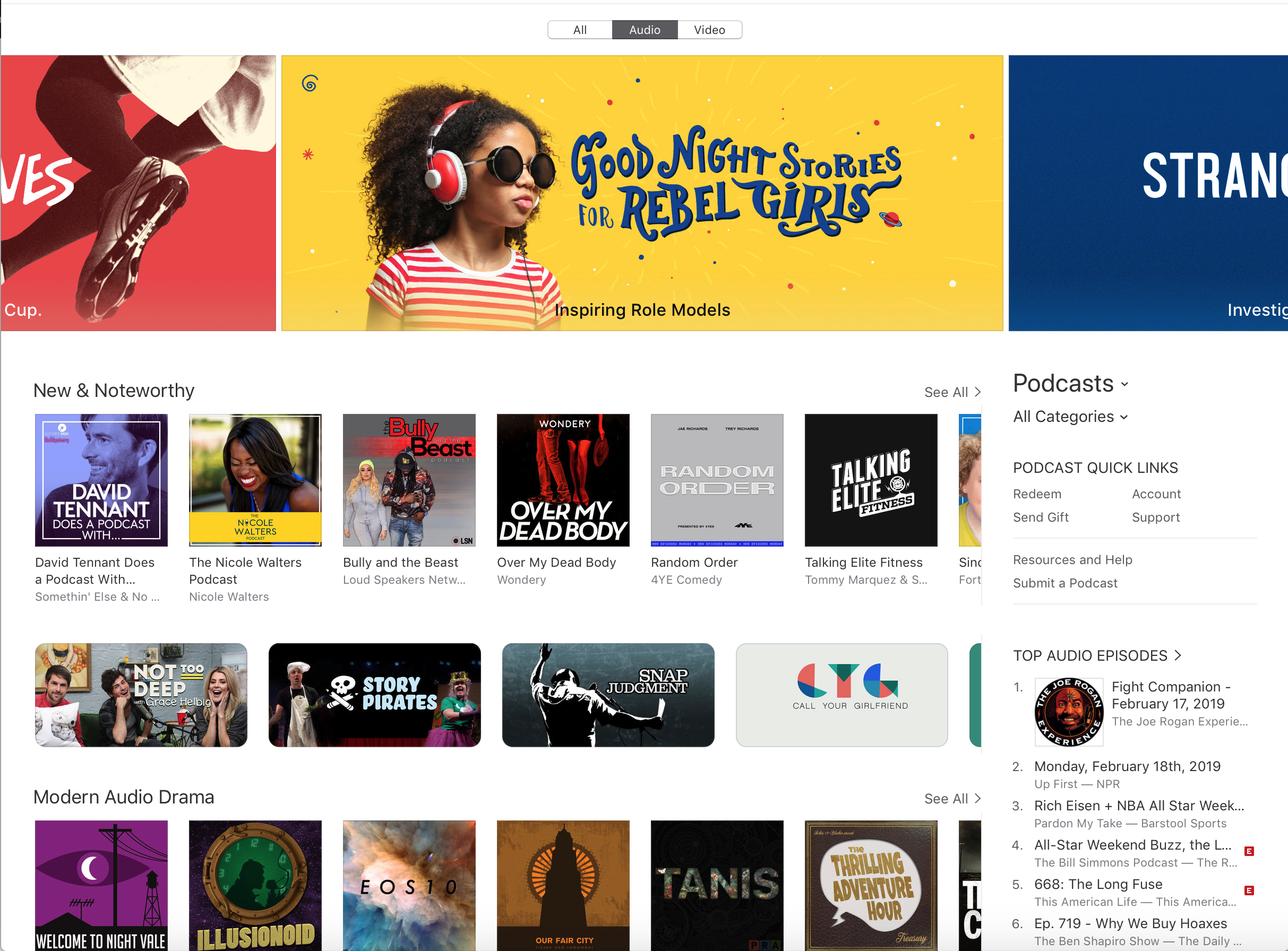Open the red soccer cleats banner
Image resolution: width=1288 pixels, height=951 pixels.
(138, 193)
